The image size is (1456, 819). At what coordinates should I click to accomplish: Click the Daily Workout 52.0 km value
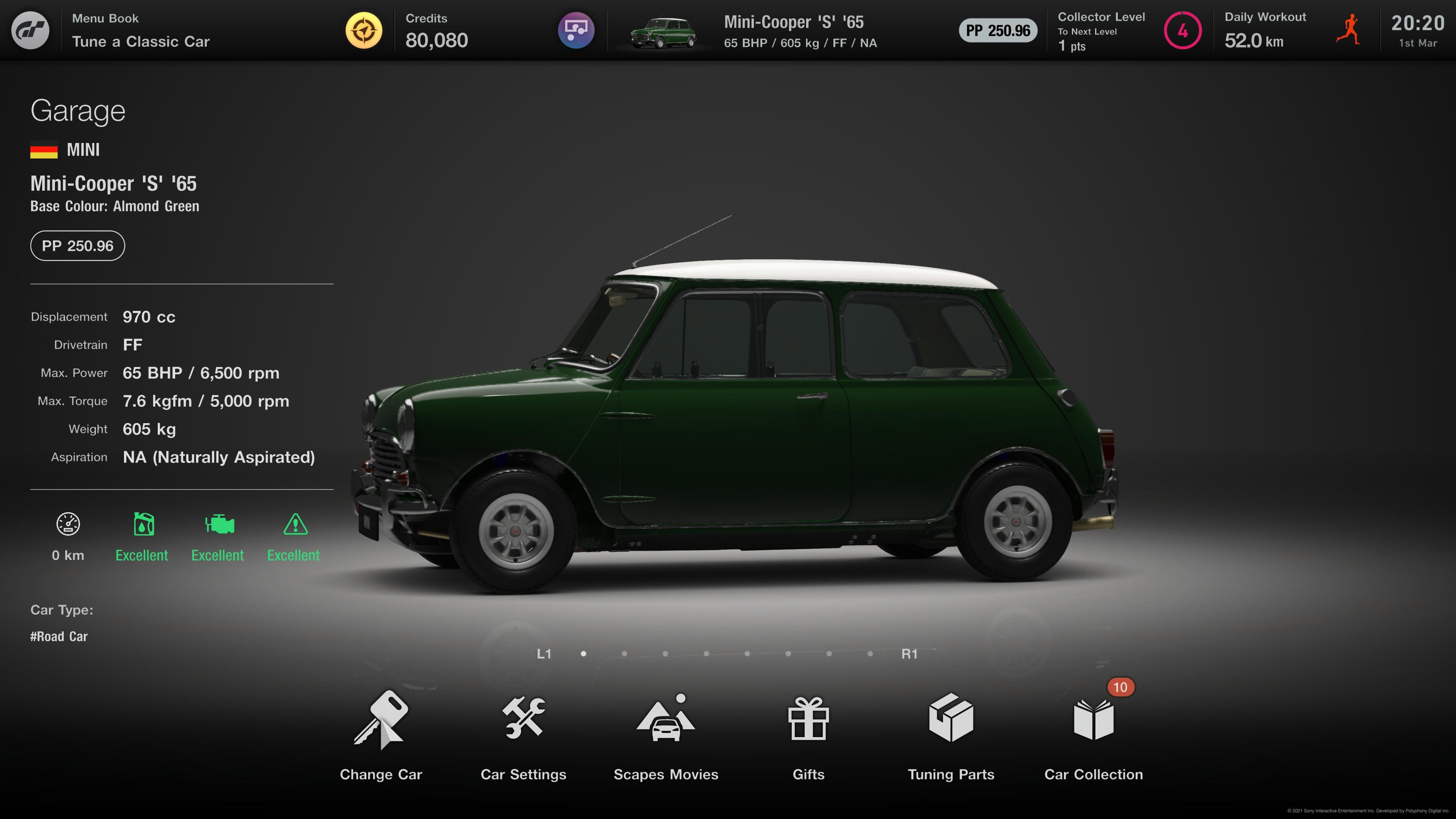pos(1254,41)
